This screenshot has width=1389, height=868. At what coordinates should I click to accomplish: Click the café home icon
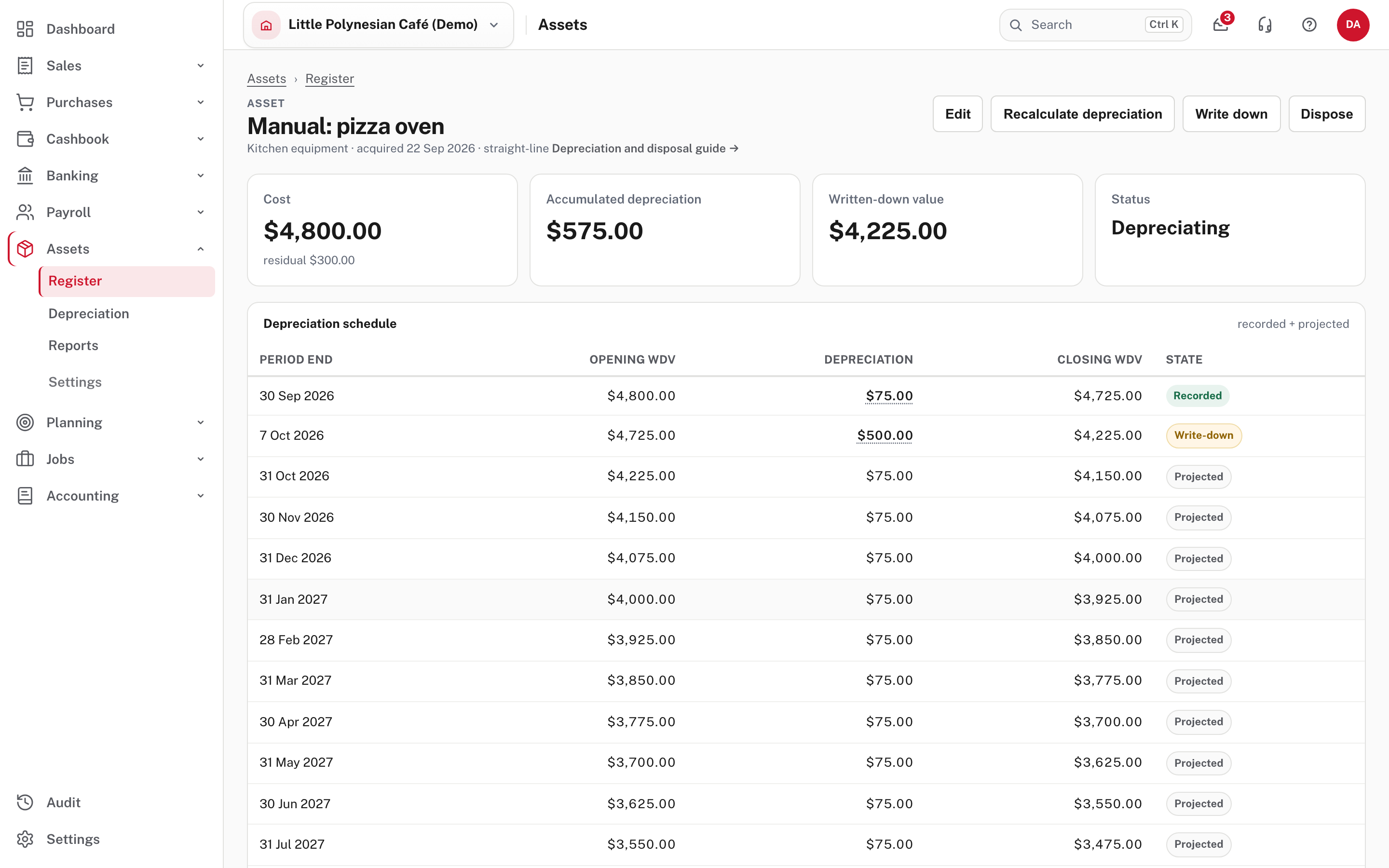[x=266, y=25]
